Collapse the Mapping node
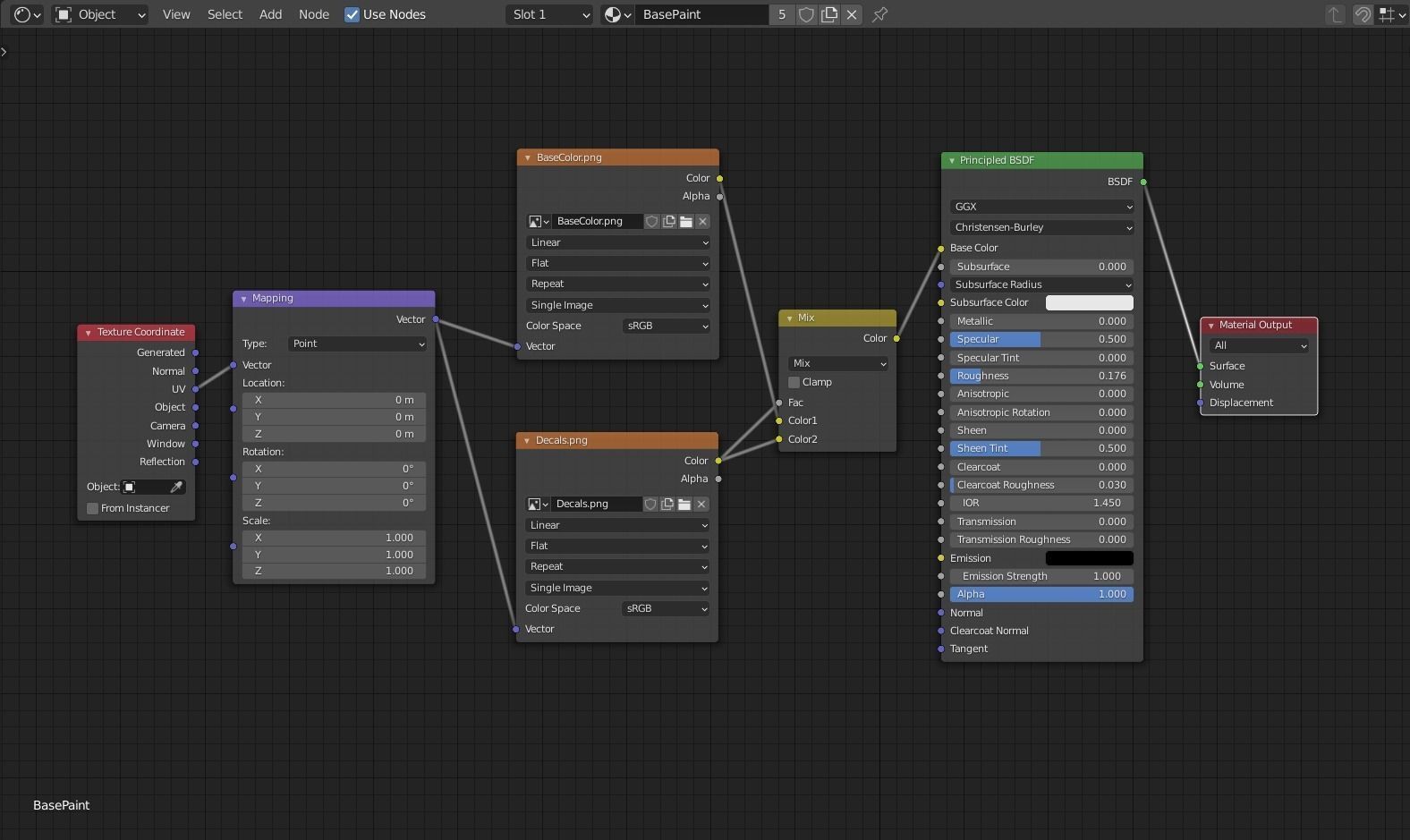The width and height of the screenshot is (1410, 840). [x=243, y=299]
